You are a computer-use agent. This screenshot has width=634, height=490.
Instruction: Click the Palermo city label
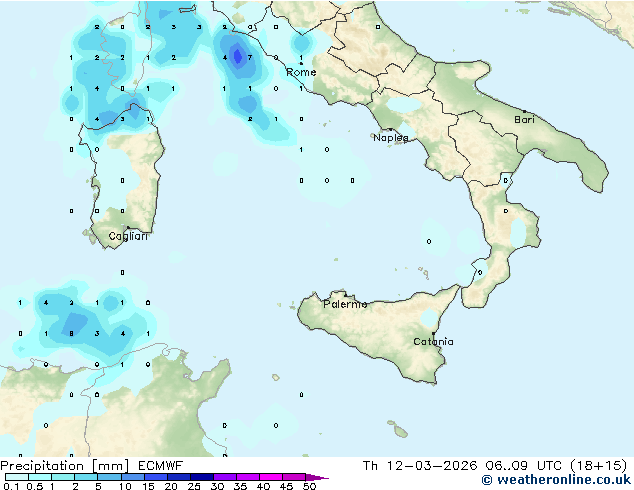click(x=345, y=304)
